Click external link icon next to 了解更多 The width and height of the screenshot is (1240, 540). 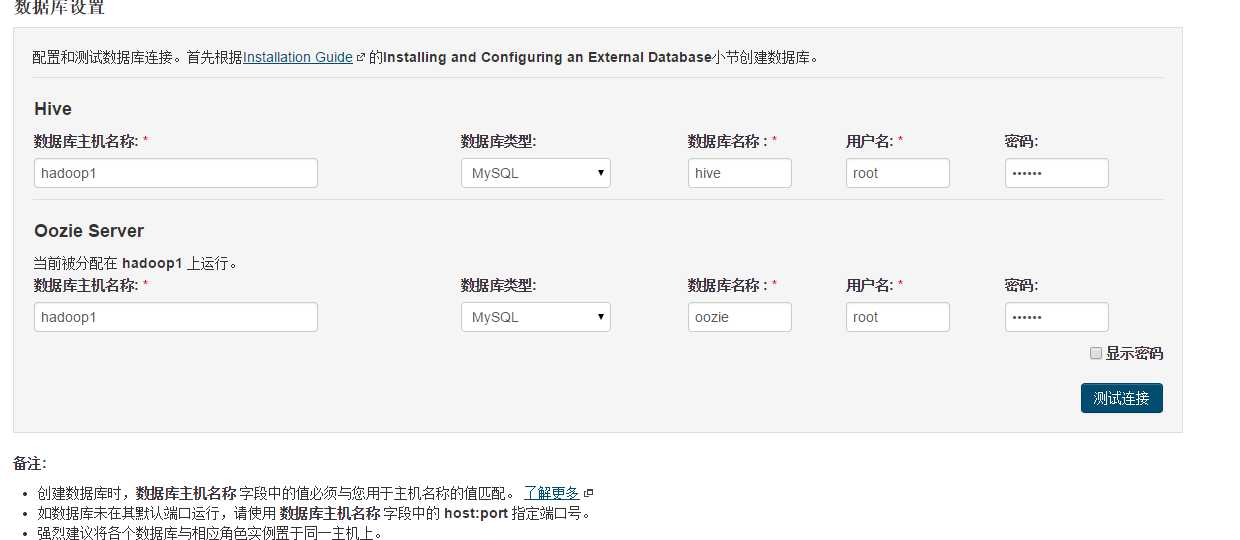tap(589, 494)
